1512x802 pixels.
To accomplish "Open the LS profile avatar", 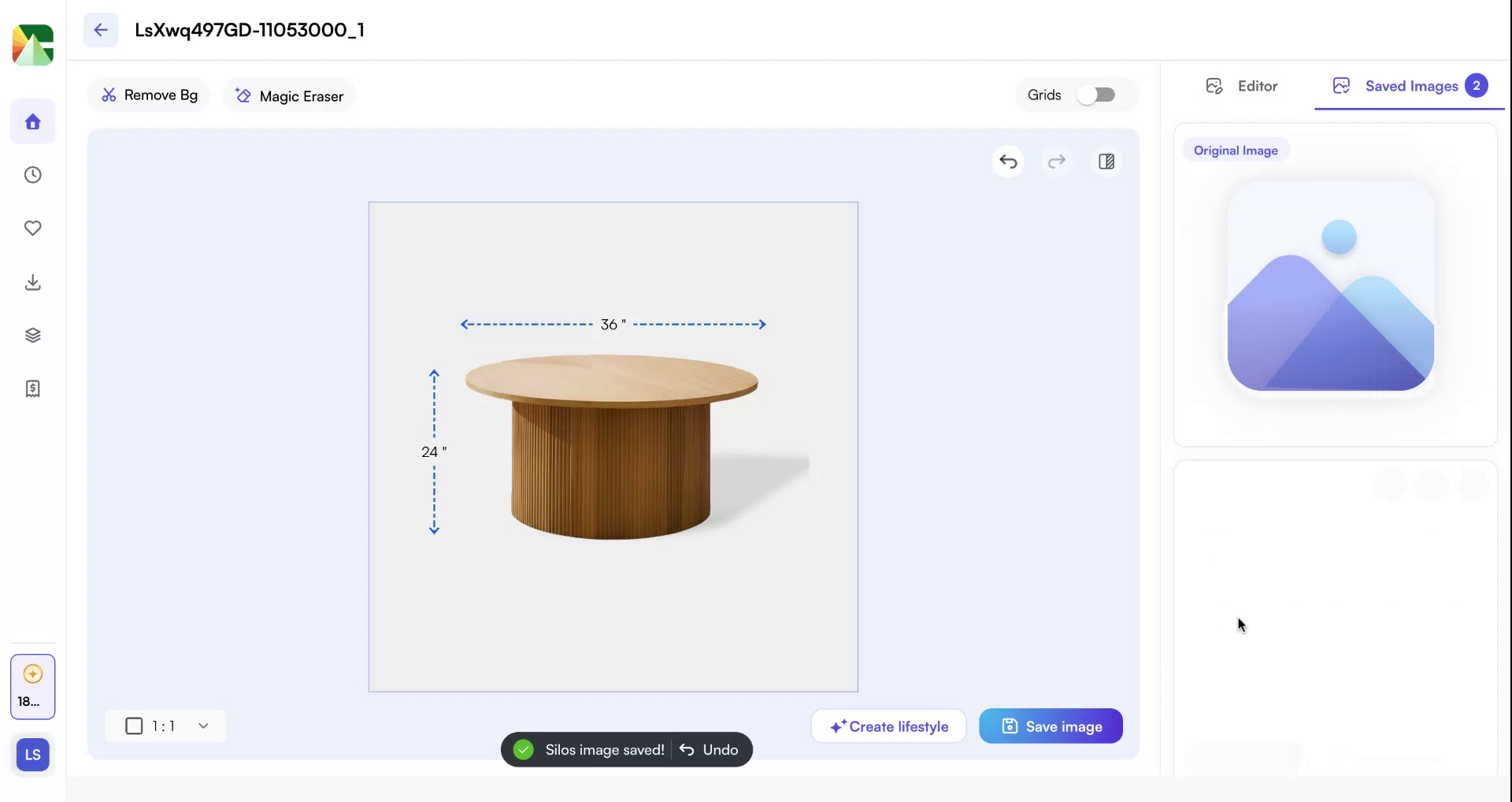I will [x=32, y=754].
